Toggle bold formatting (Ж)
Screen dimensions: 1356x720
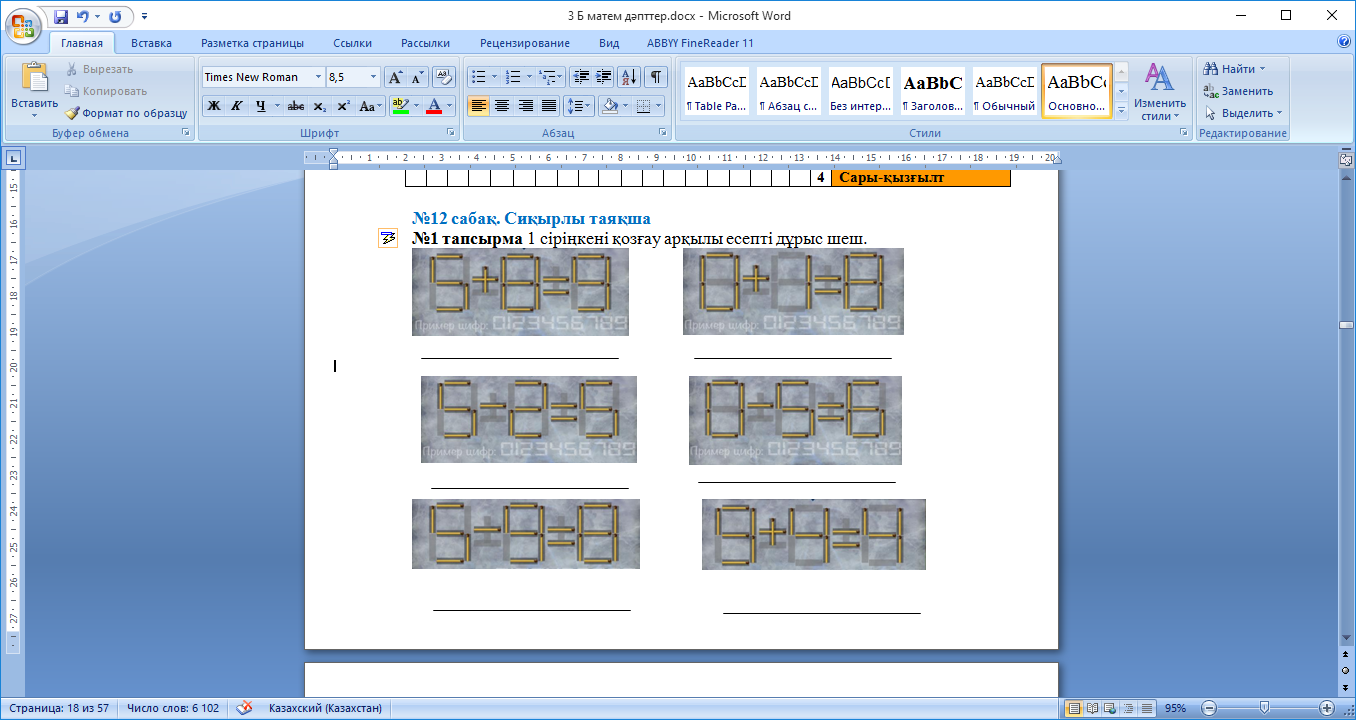click(213, 106)
